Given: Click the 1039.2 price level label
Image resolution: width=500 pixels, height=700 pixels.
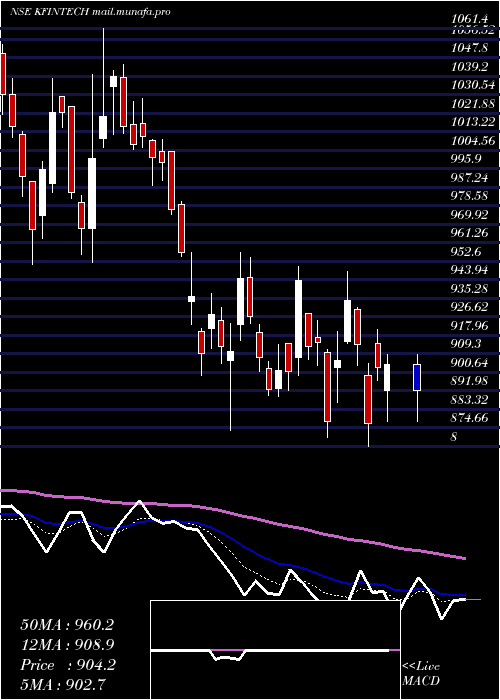Looking at the screenshot, I should [x=469, y=67].
